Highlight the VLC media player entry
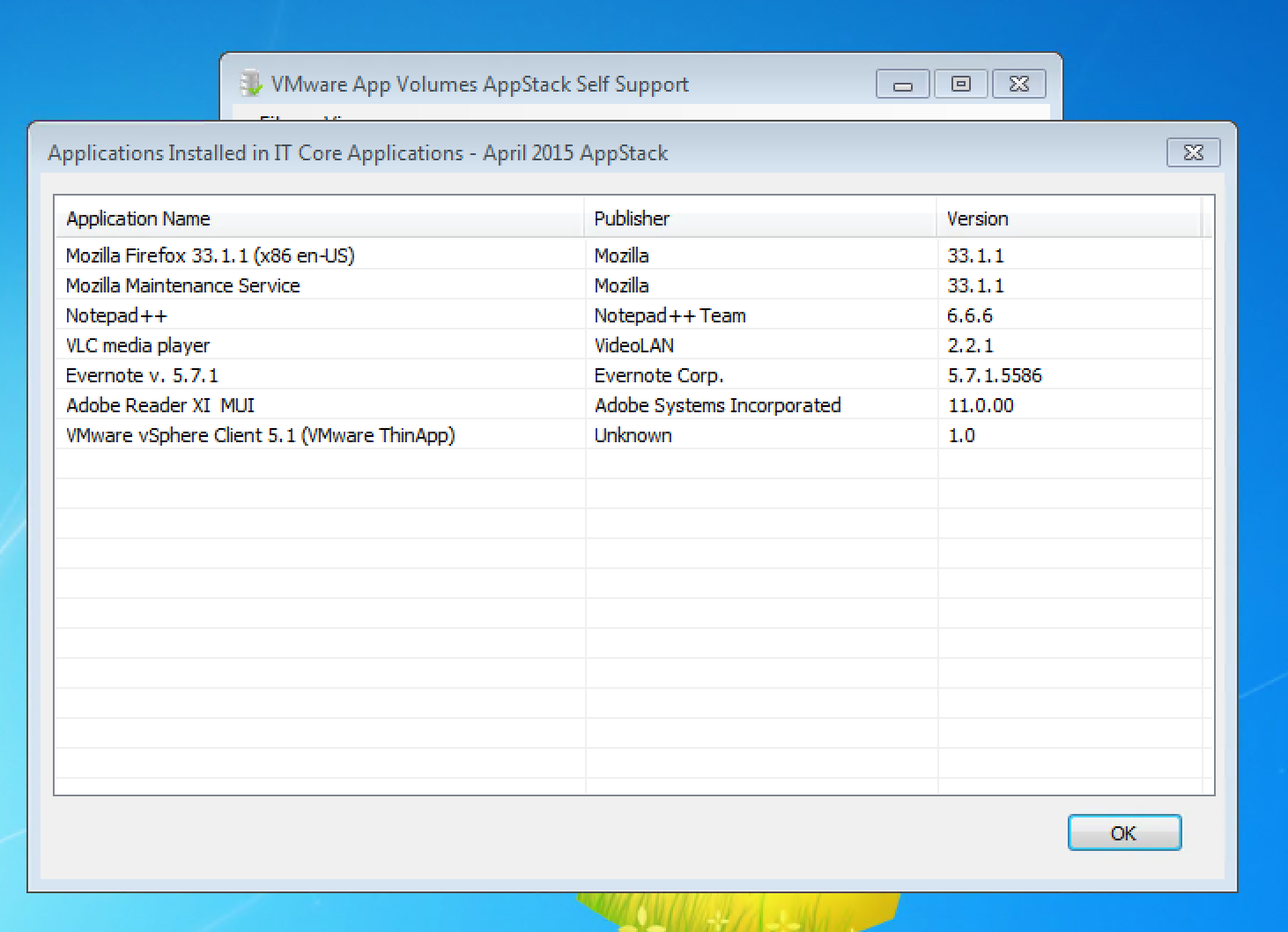The width and height of the screenshot is (1288, 932). [137, 345]
